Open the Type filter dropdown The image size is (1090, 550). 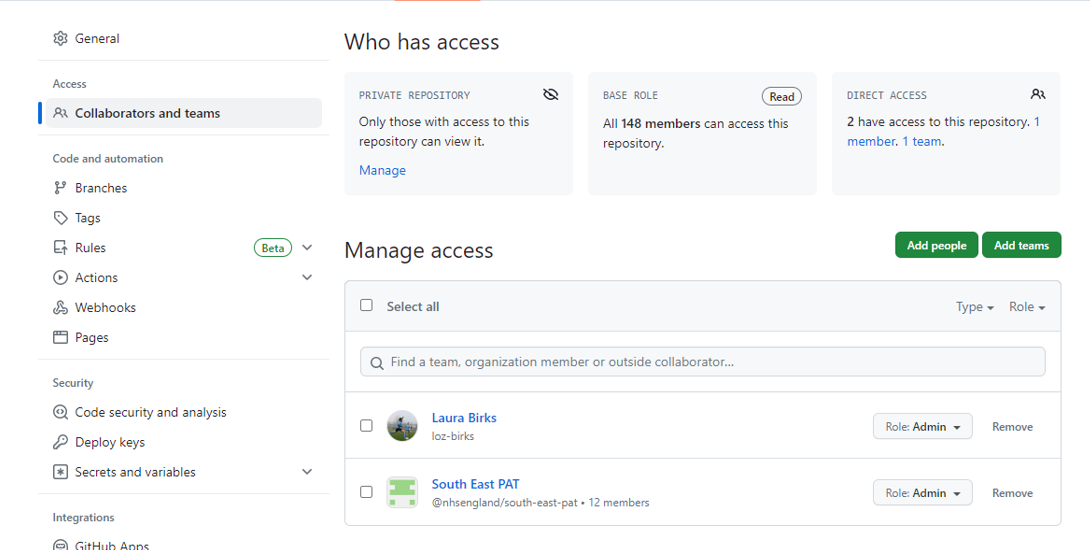click(975, 307)
